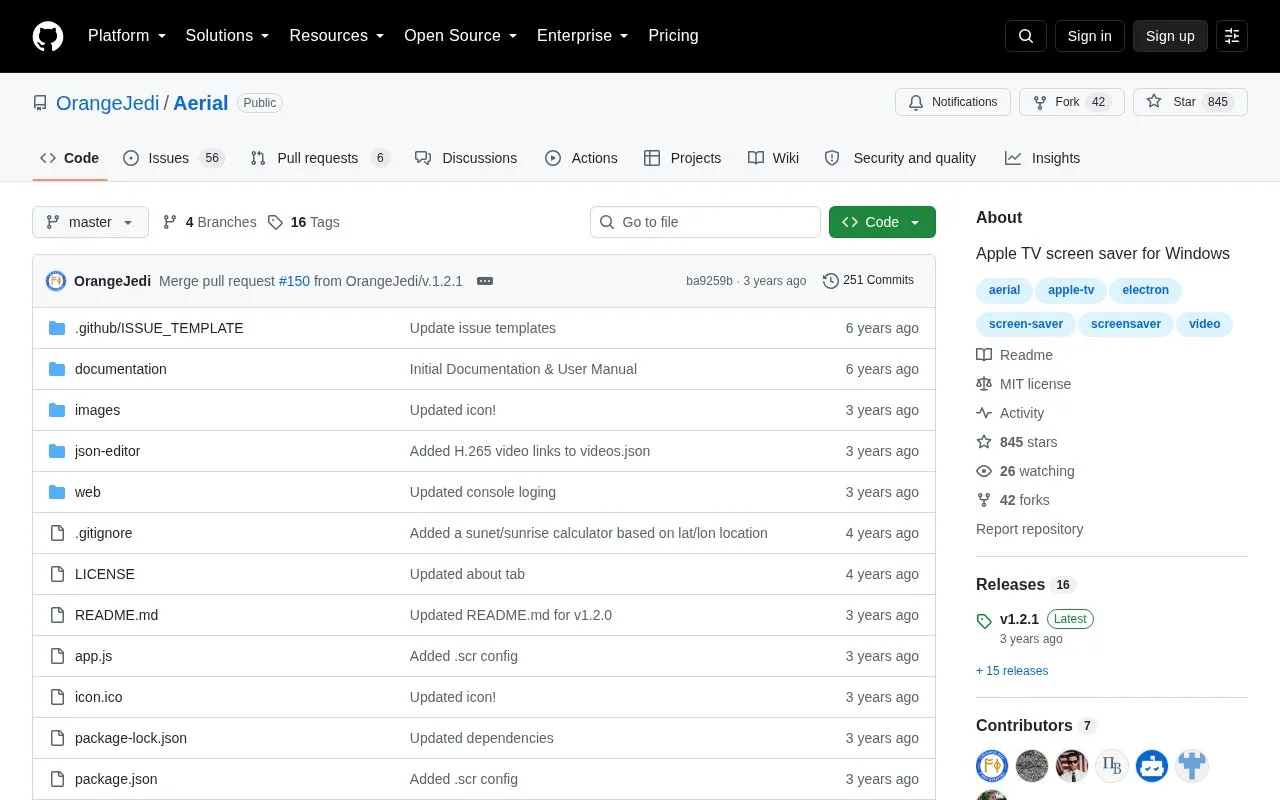Open OrangeJedi's avatar in commit bar
Viewport: 1280px width, 800px height.
point(56,281)
